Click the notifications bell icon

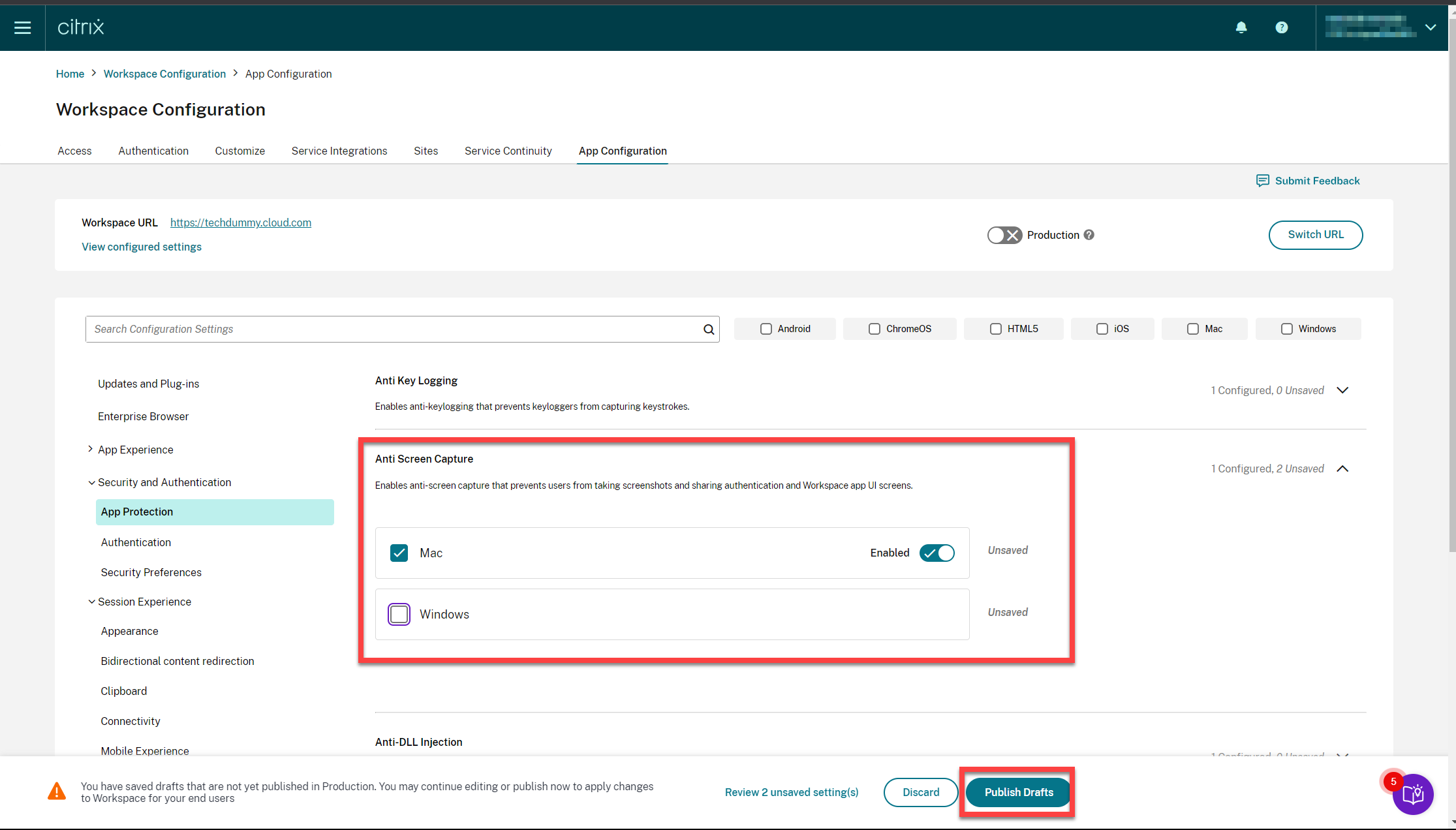click(1241, 27)
